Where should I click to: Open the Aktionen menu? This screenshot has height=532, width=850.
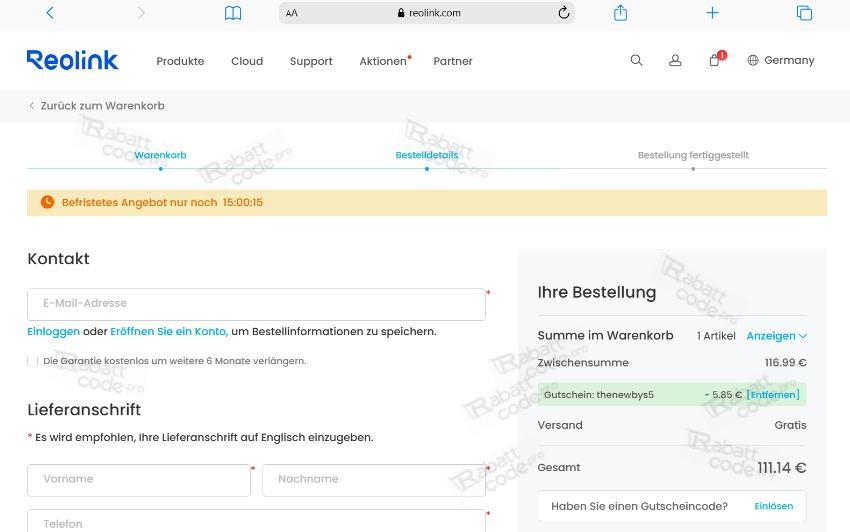point(383,61)
